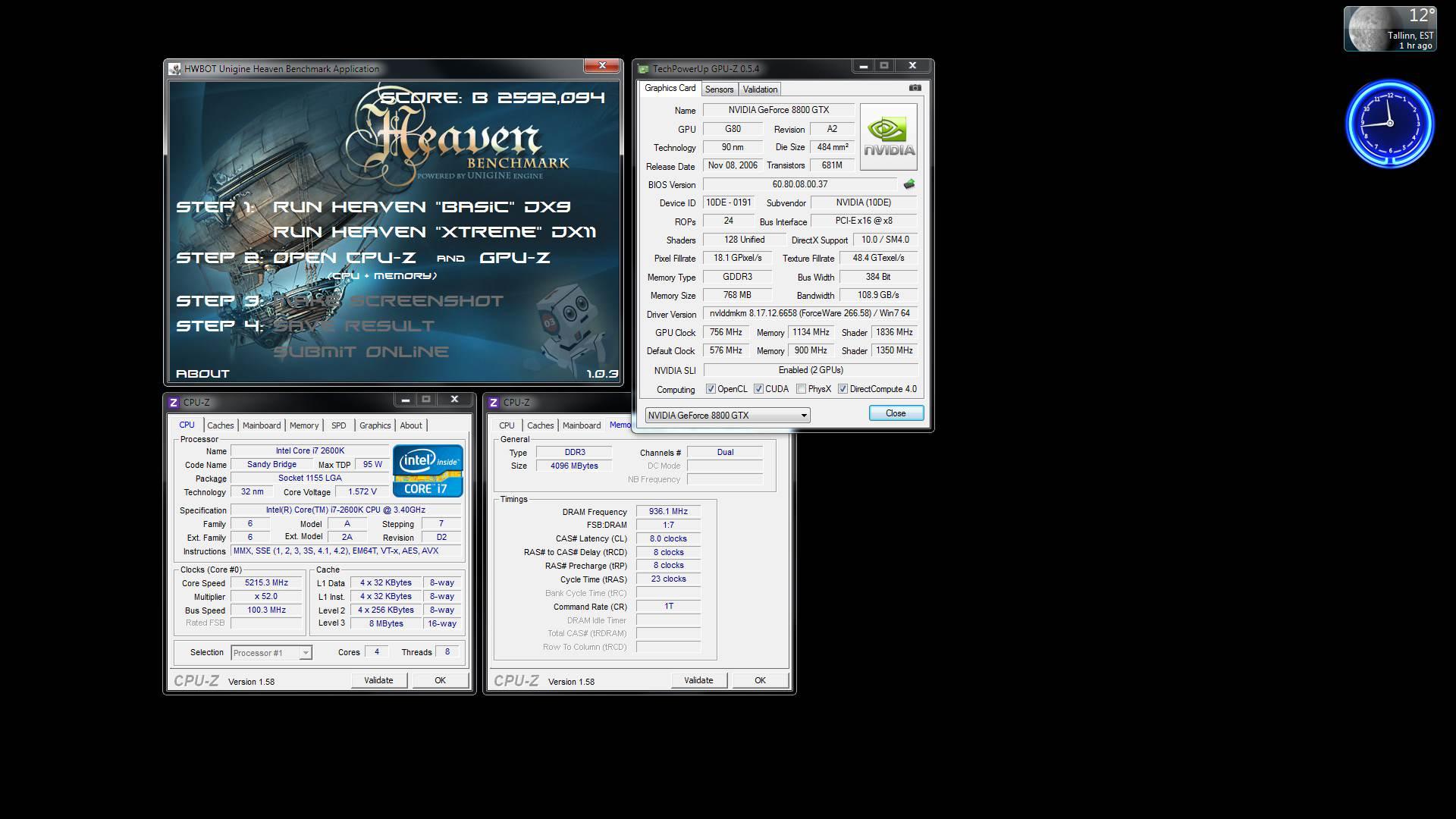Toggle the CUDA checkbox in GPU-Z
Viewport: 1456px width, 819px height.
[x=758, y=389]
